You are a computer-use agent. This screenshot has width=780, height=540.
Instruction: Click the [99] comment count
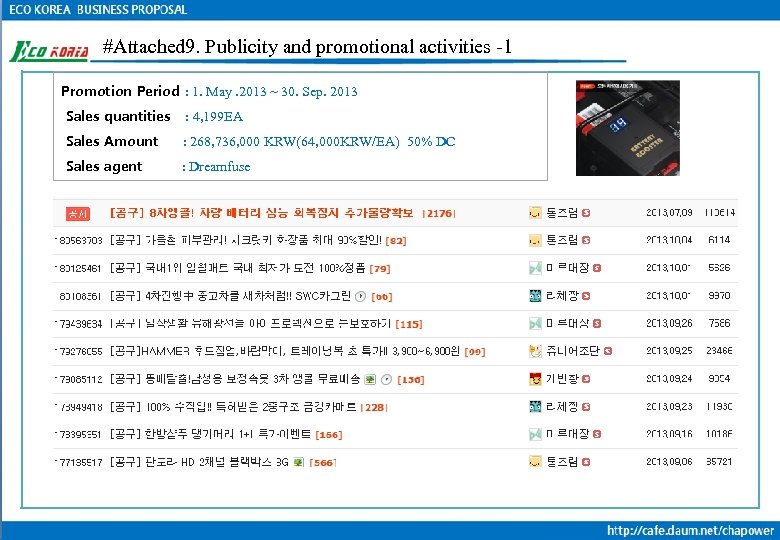tap(475, 352)
